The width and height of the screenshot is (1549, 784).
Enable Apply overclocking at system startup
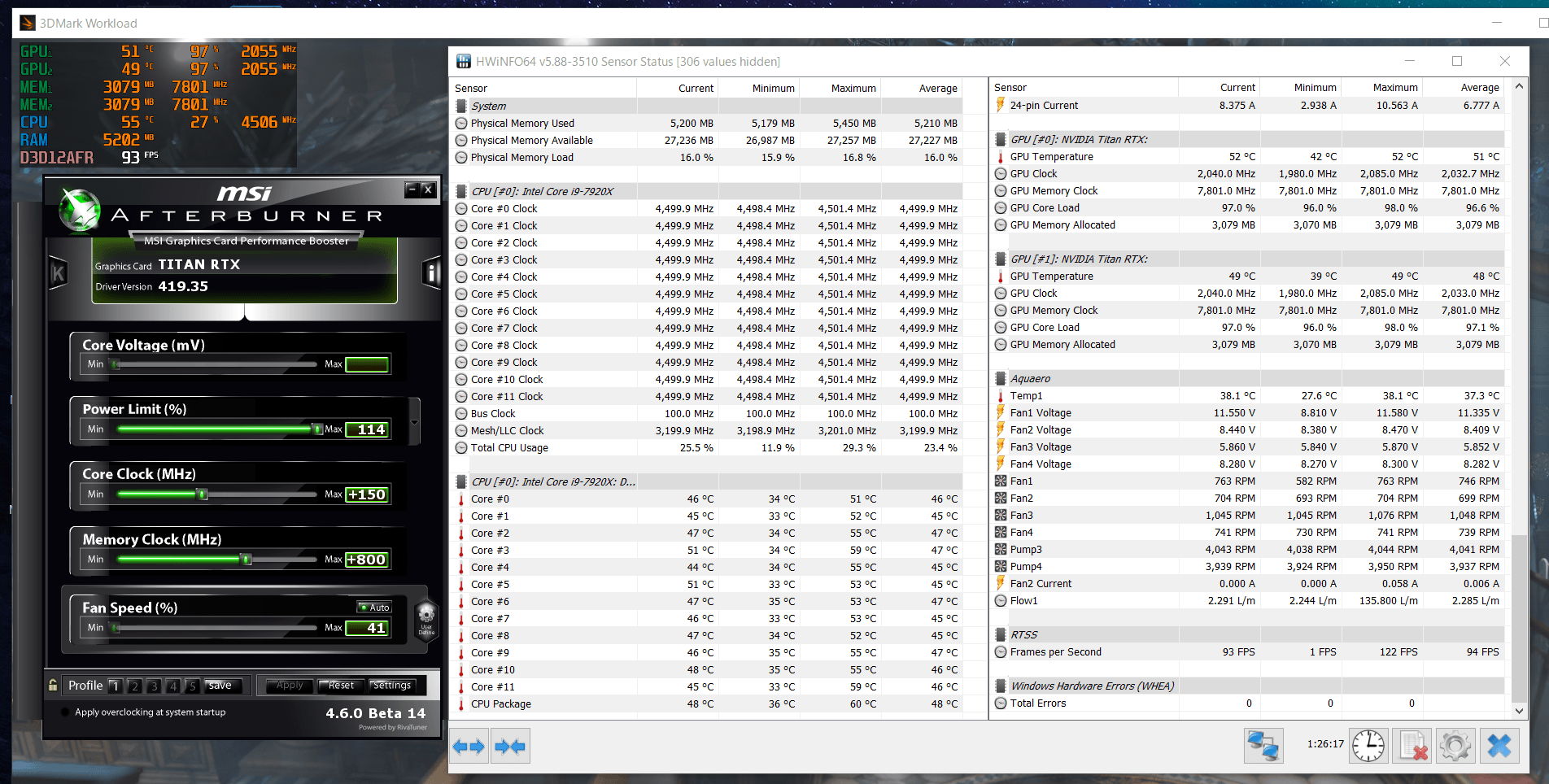pos(65,712)
